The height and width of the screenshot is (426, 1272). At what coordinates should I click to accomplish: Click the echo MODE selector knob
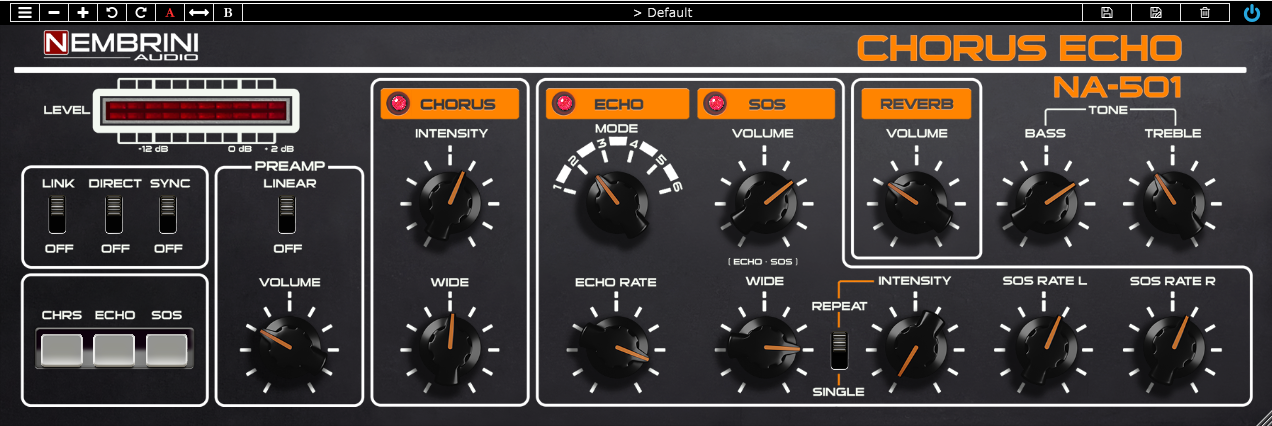(x=617, y=203)
